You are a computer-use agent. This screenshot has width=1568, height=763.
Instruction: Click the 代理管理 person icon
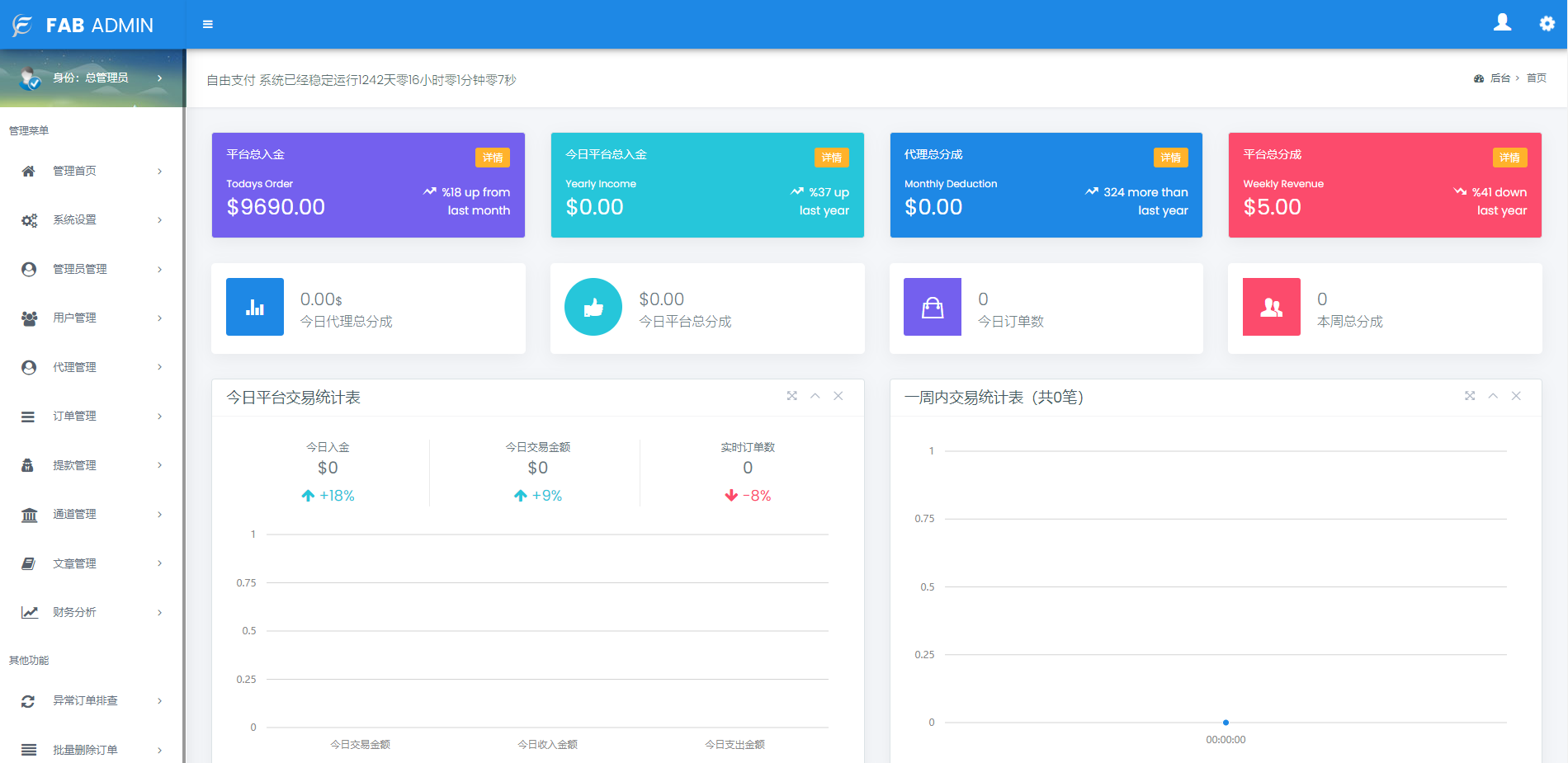pyautogui.click(x=29, y=368)
